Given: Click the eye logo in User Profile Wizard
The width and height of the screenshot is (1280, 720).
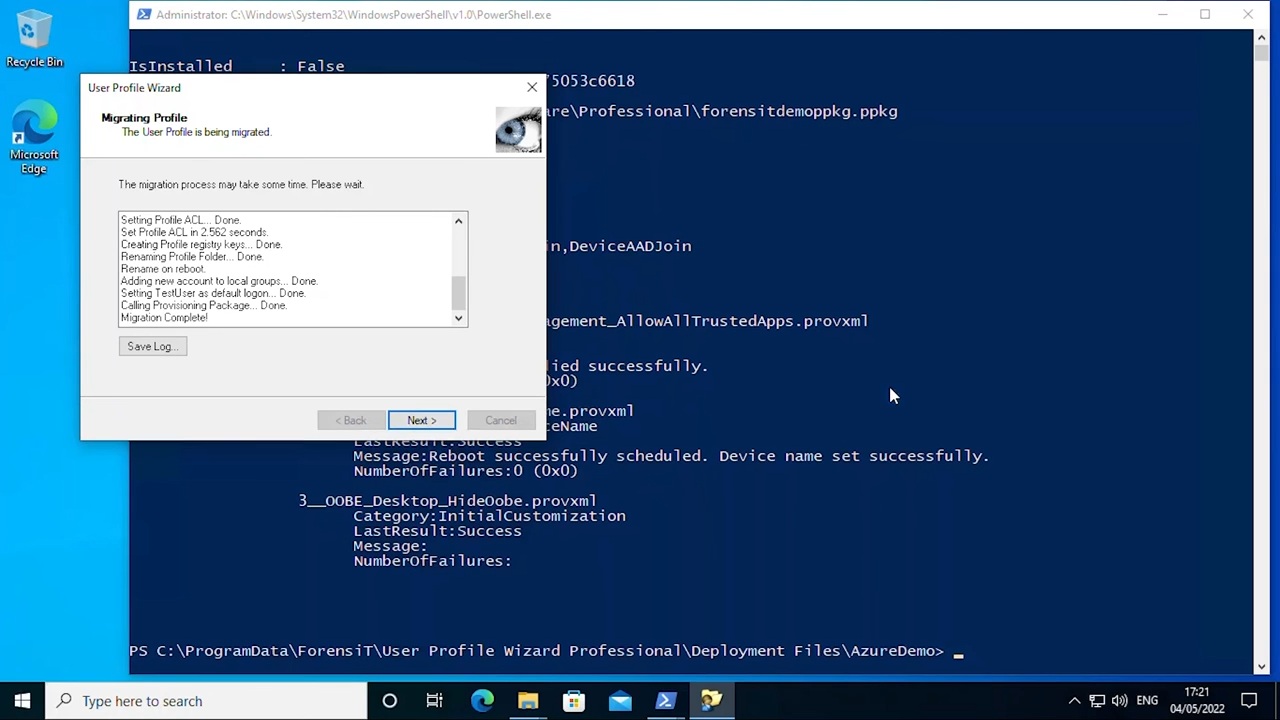Looking at the screenshot, I should tap(518, 129).
